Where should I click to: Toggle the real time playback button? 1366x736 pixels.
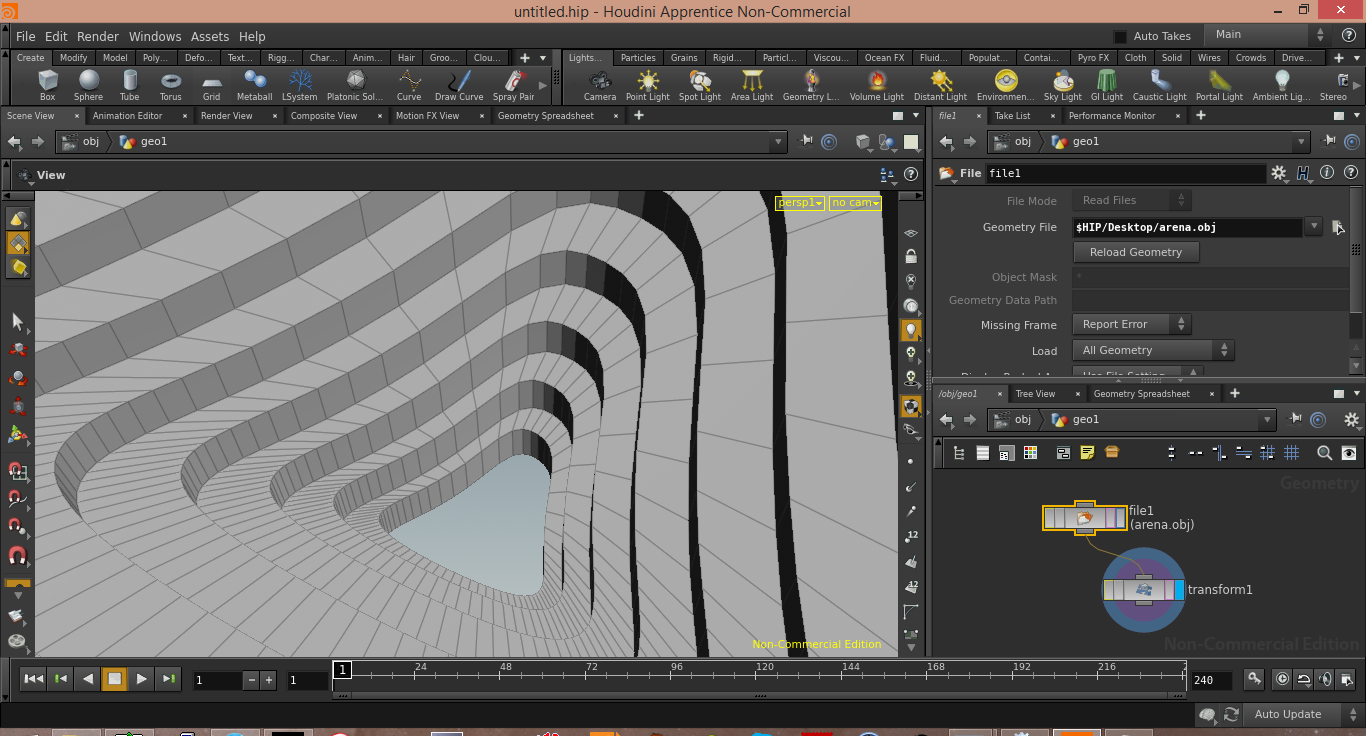pos(1283,679)
